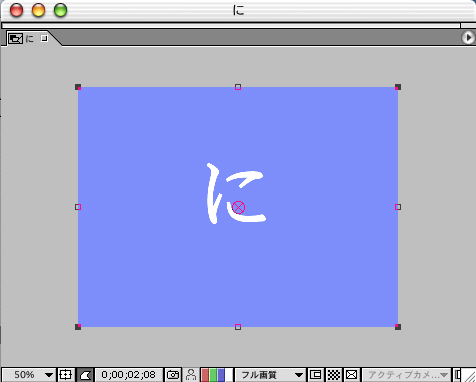Toggle the title/action safe guides icon
The height and width of the screenshot is (382, 476).
coord(66,375)
